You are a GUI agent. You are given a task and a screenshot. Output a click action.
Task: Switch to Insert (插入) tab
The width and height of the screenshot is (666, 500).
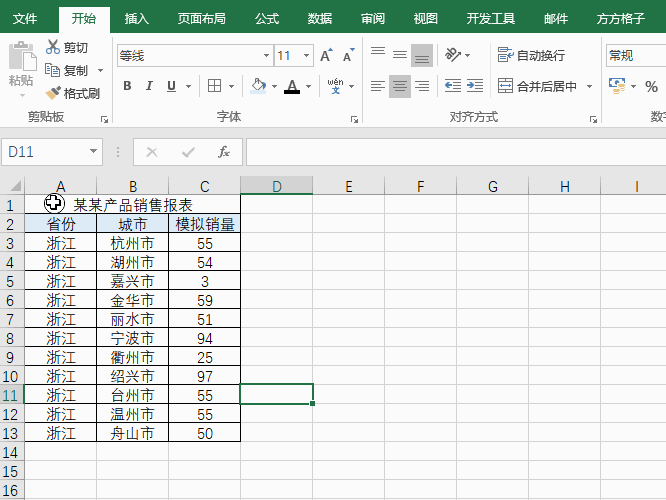click(x=136, y=19)
